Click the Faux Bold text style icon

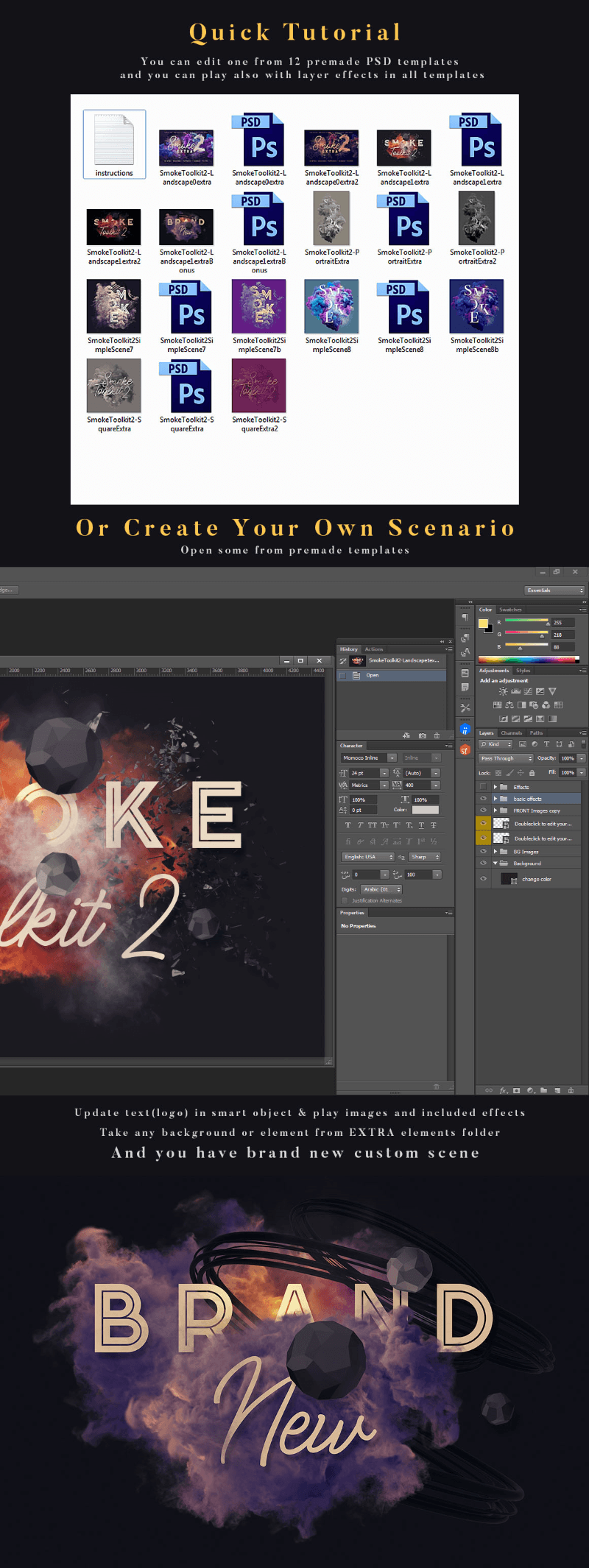(x=348, y=825)
